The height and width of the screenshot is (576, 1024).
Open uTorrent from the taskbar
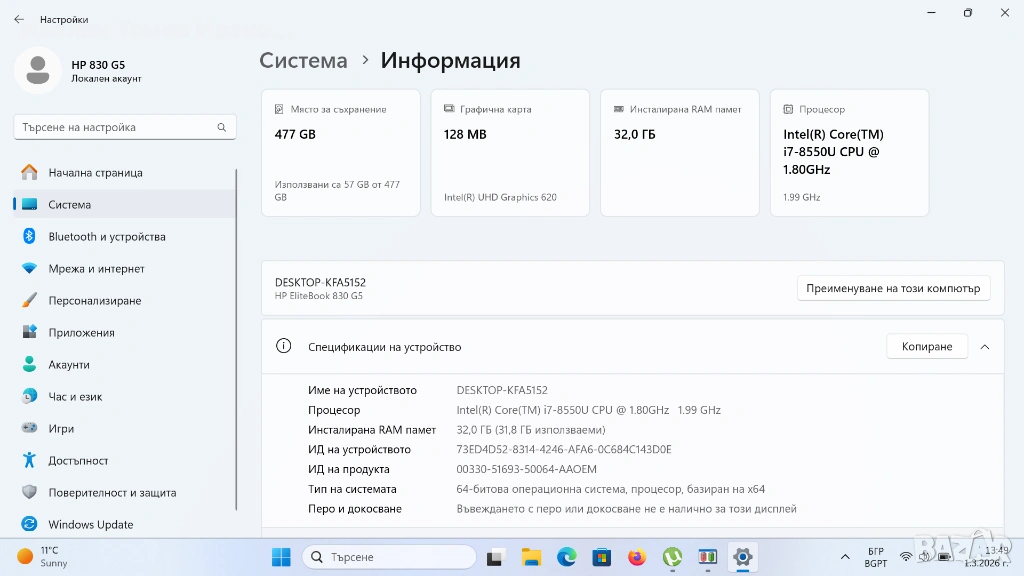pyautogui.click(x=673, y=557)
